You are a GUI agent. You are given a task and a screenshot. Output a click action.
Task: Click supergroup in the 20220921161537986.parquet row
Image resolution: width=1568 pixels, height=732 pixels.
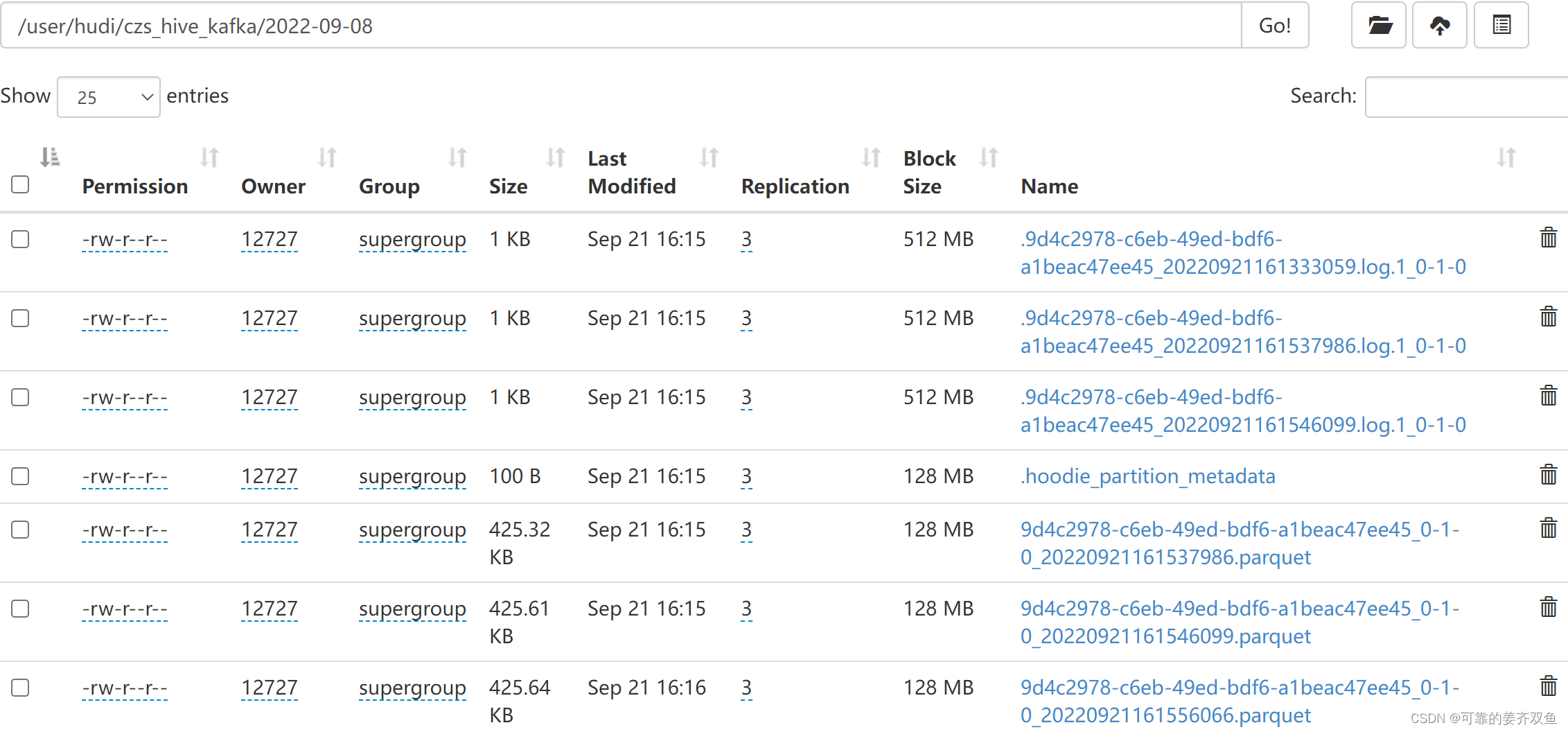pos(412,530)
